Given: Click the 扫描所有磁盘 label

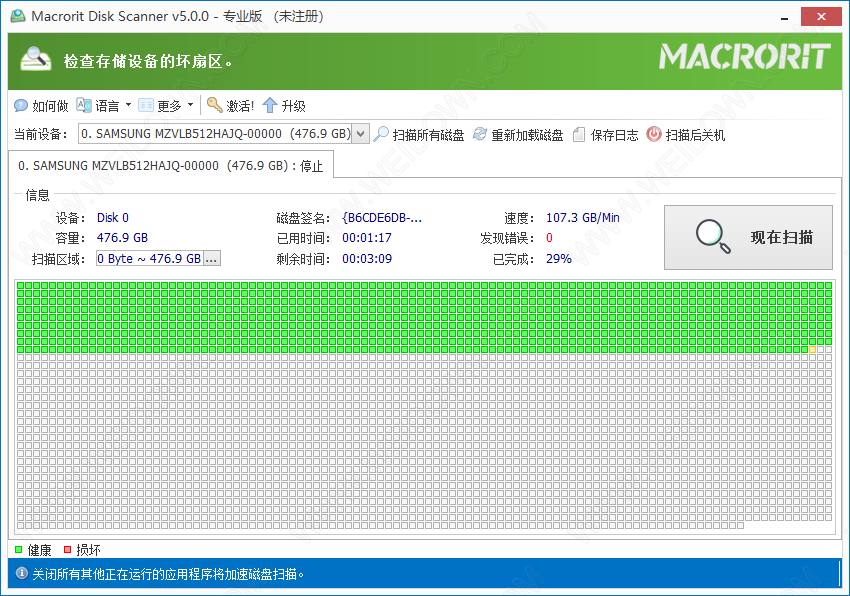Looking at the screenshot, I should (428, 135).
